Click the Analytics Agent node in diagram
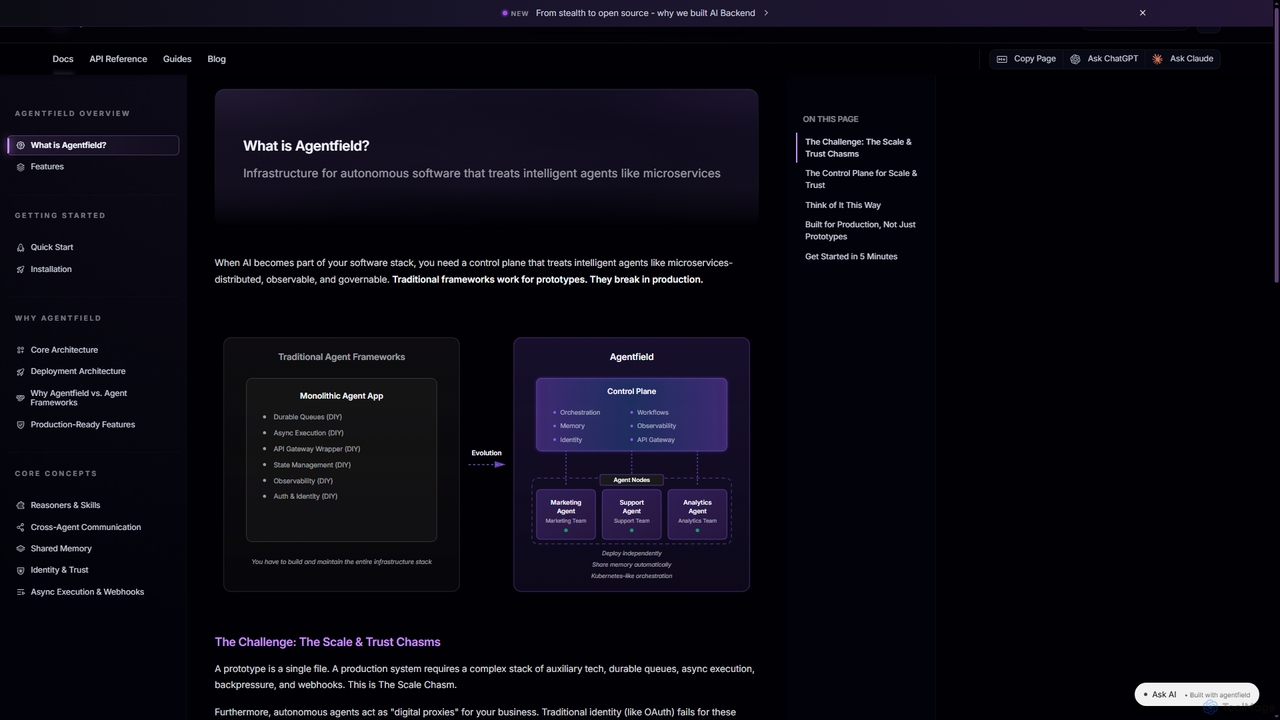1280x720 pixels. pyautogui.click(x=697, y=515)
